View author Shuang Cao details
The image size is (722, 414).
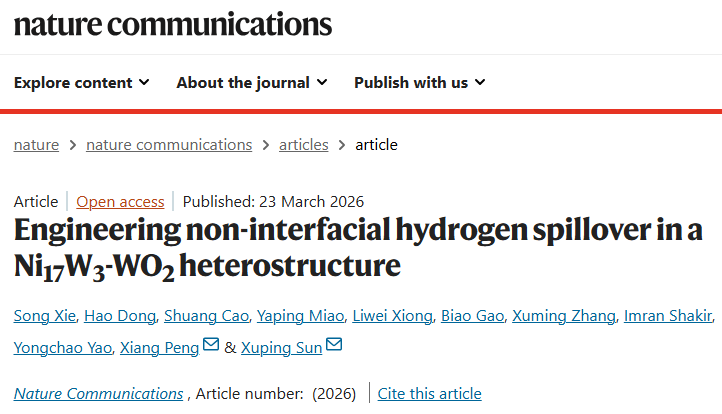205,317
